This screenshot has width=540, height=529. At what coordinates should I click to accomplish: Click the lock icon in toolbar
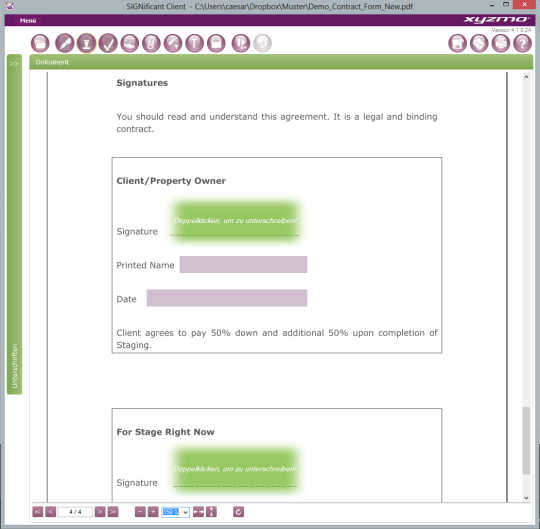(x=216, y=43)
